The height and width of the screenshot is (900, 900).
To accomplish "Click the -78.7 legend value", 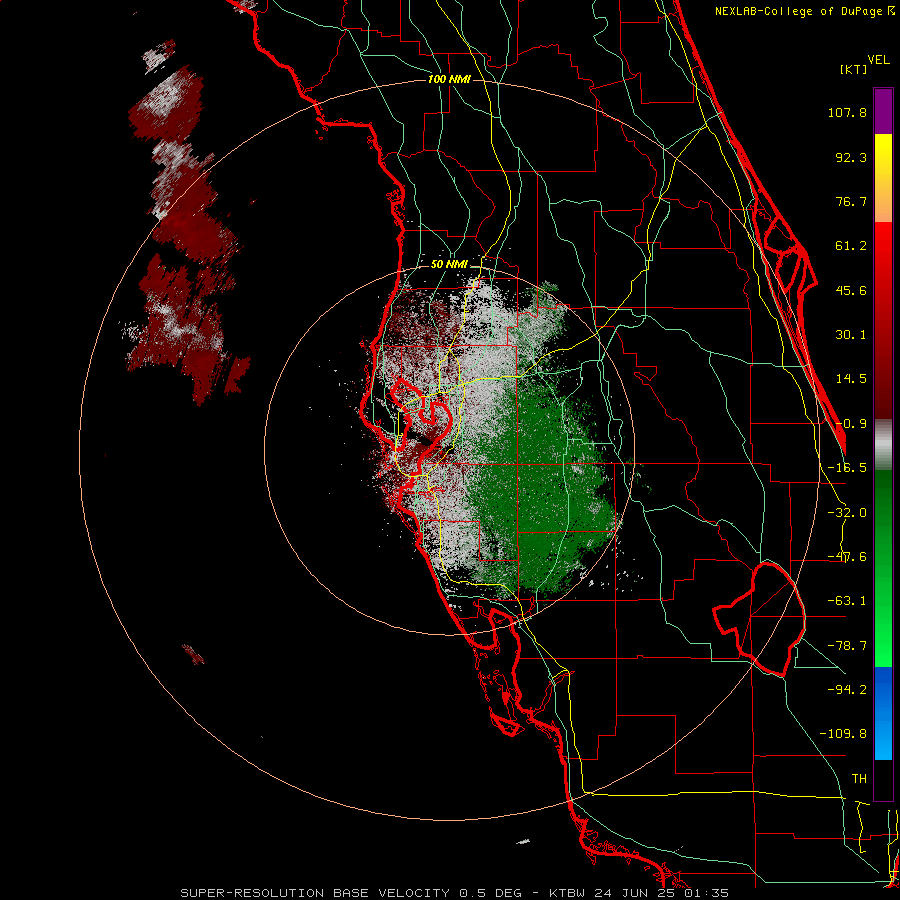I will pyautogui.click(x=847, y=646).
